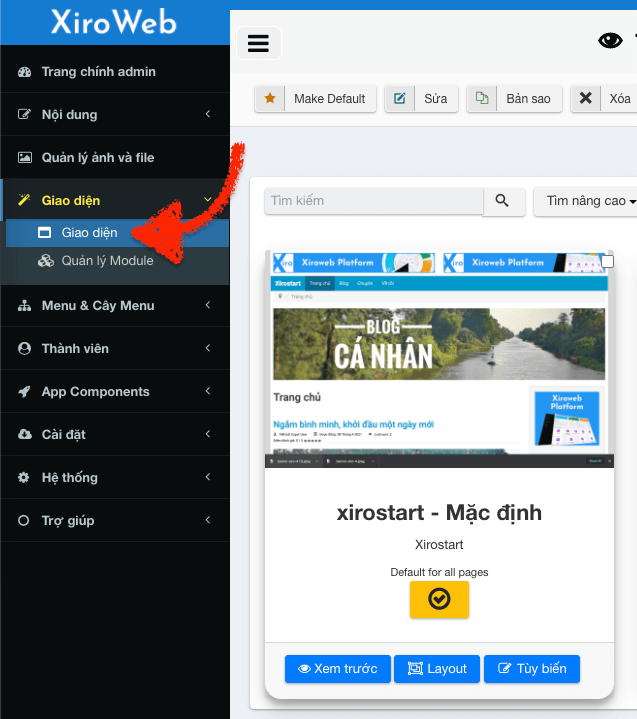Open the App Components menu label
Screen dimensions: 637x719
pos(95,392)
